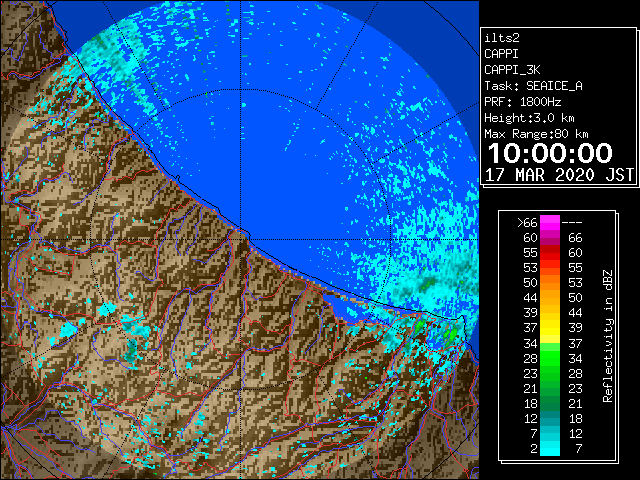Select the "CAPPI_3K" product text
640x480 pixels.
click(512, 70)
